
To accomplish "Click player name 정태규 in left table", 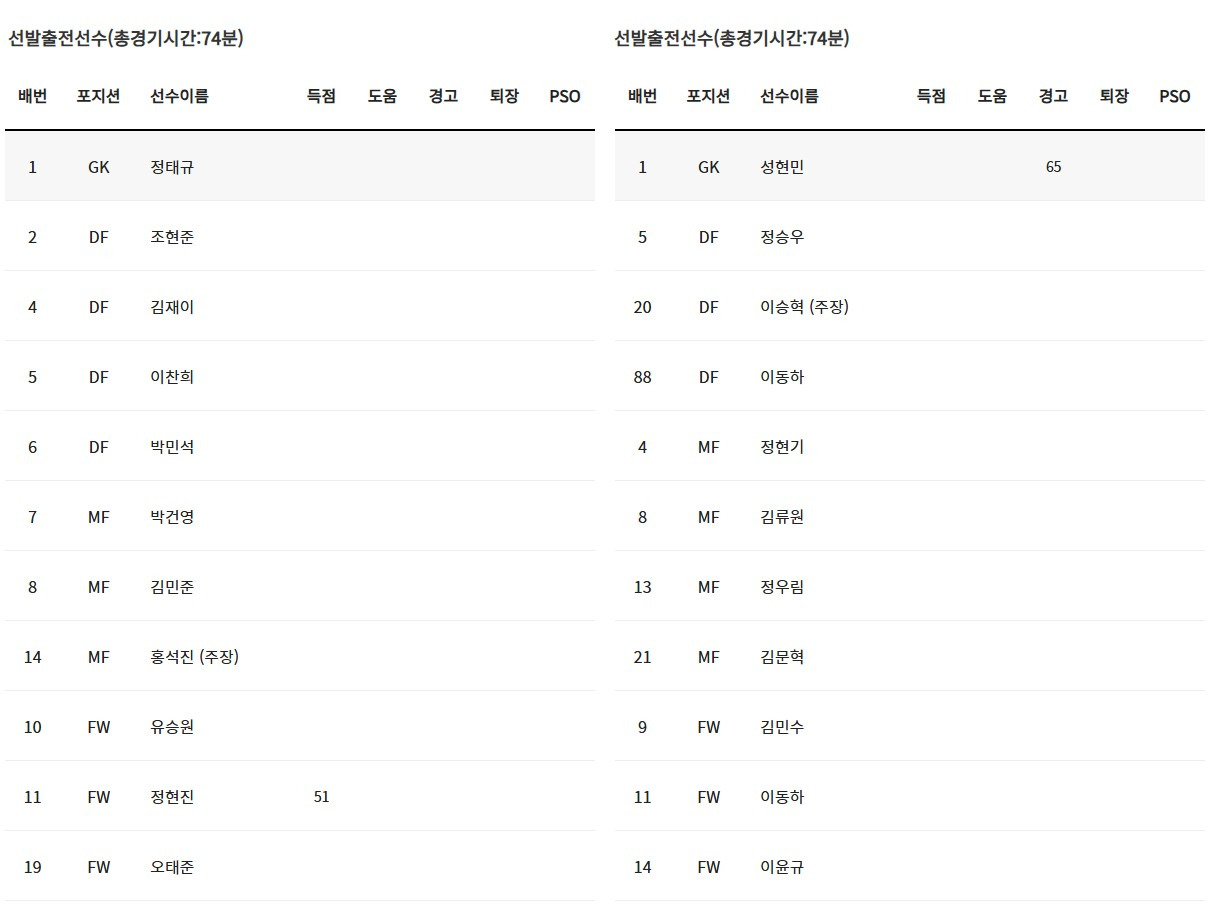I will pyautogui.click(x=172, y=167).
